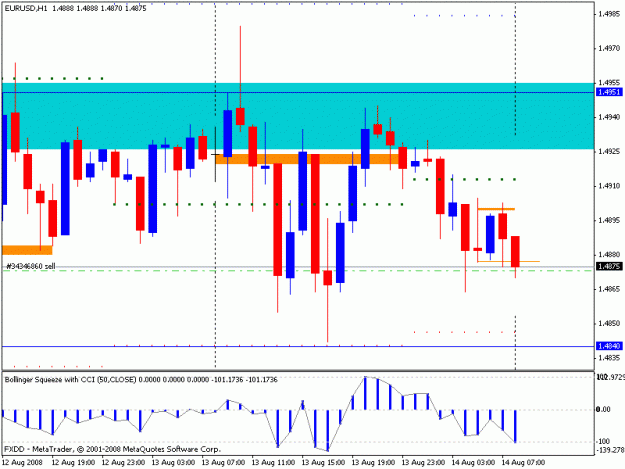This screenshot has width=625, height=469.
Task: Click the 12 Aug 2008 time label
Action: (x=22, y=463)
